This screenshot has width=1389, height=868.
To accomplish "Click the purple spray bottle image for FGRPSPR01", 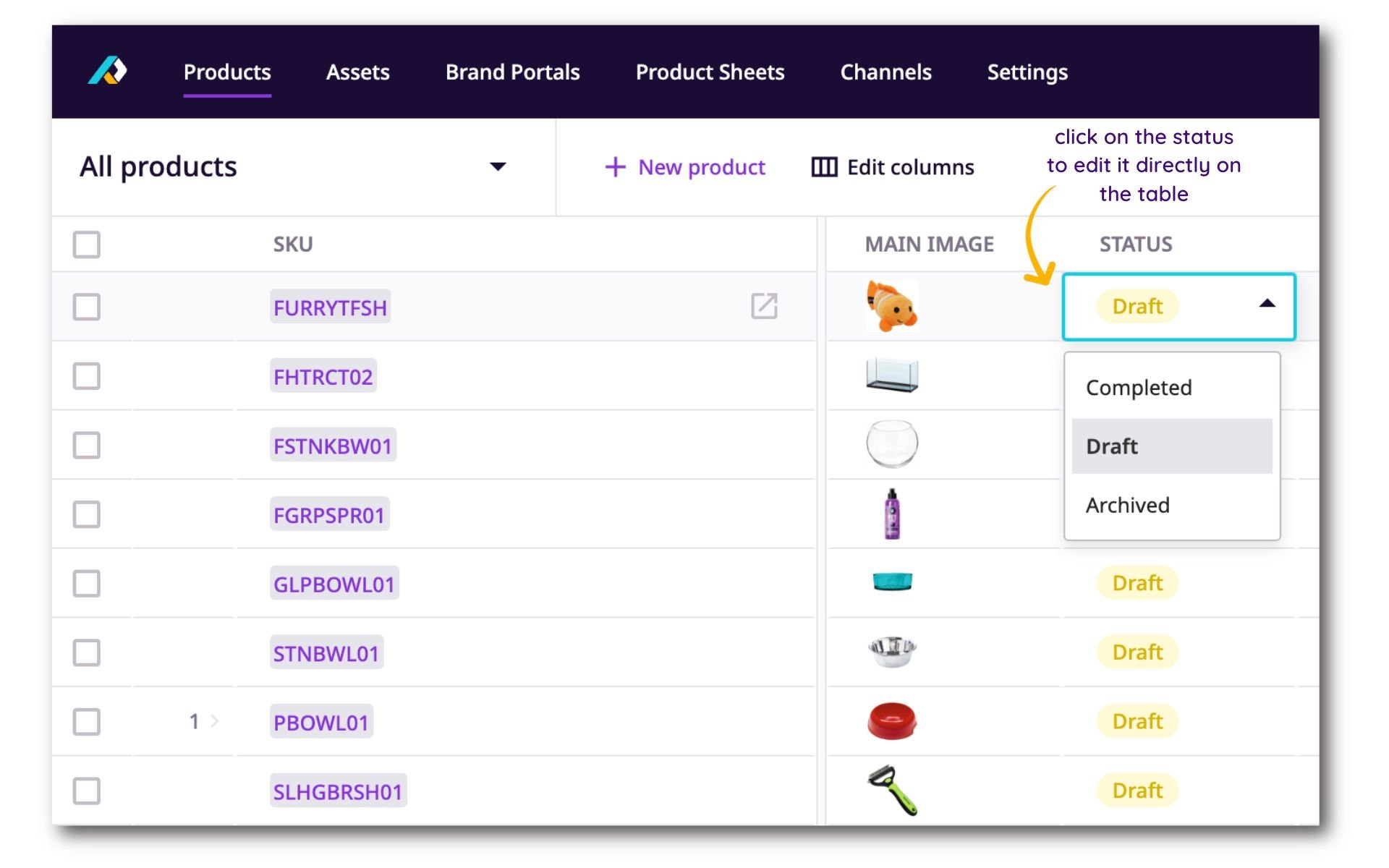I will (x=892, y=514).
